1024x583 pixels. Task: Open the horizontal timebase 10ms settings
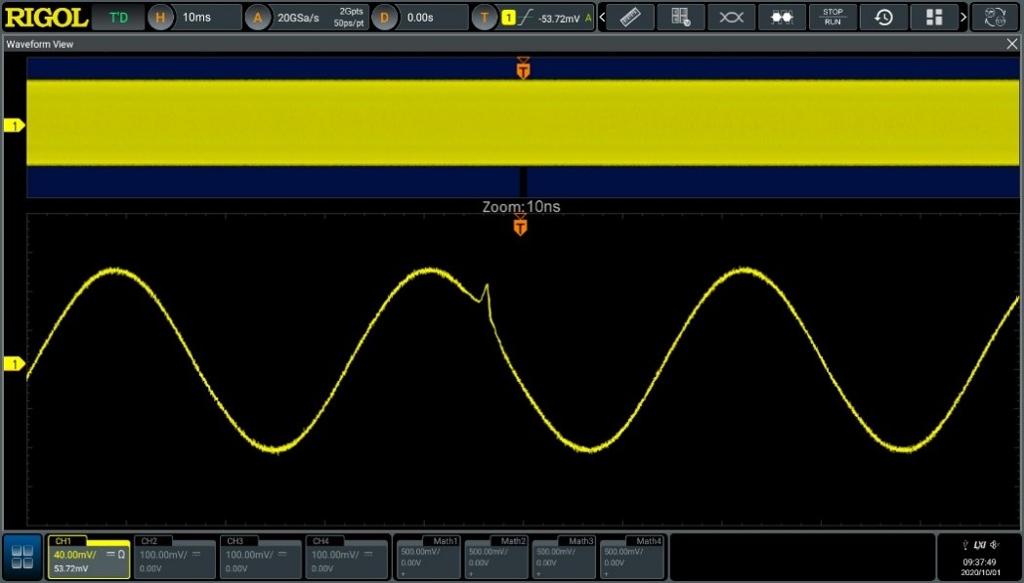pos(195,17)
